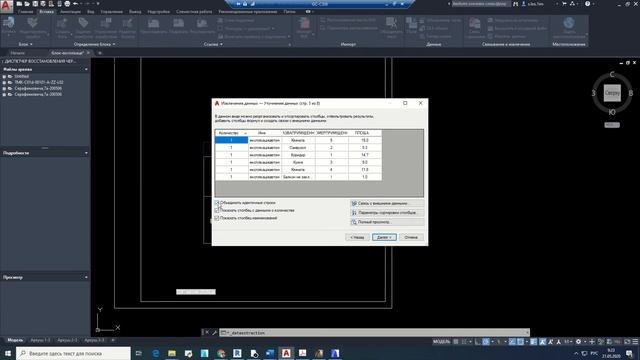Click sort arrow on Количество column header
Image resolution: width=640 pixels, height=360 pixels.
[245, 133]
